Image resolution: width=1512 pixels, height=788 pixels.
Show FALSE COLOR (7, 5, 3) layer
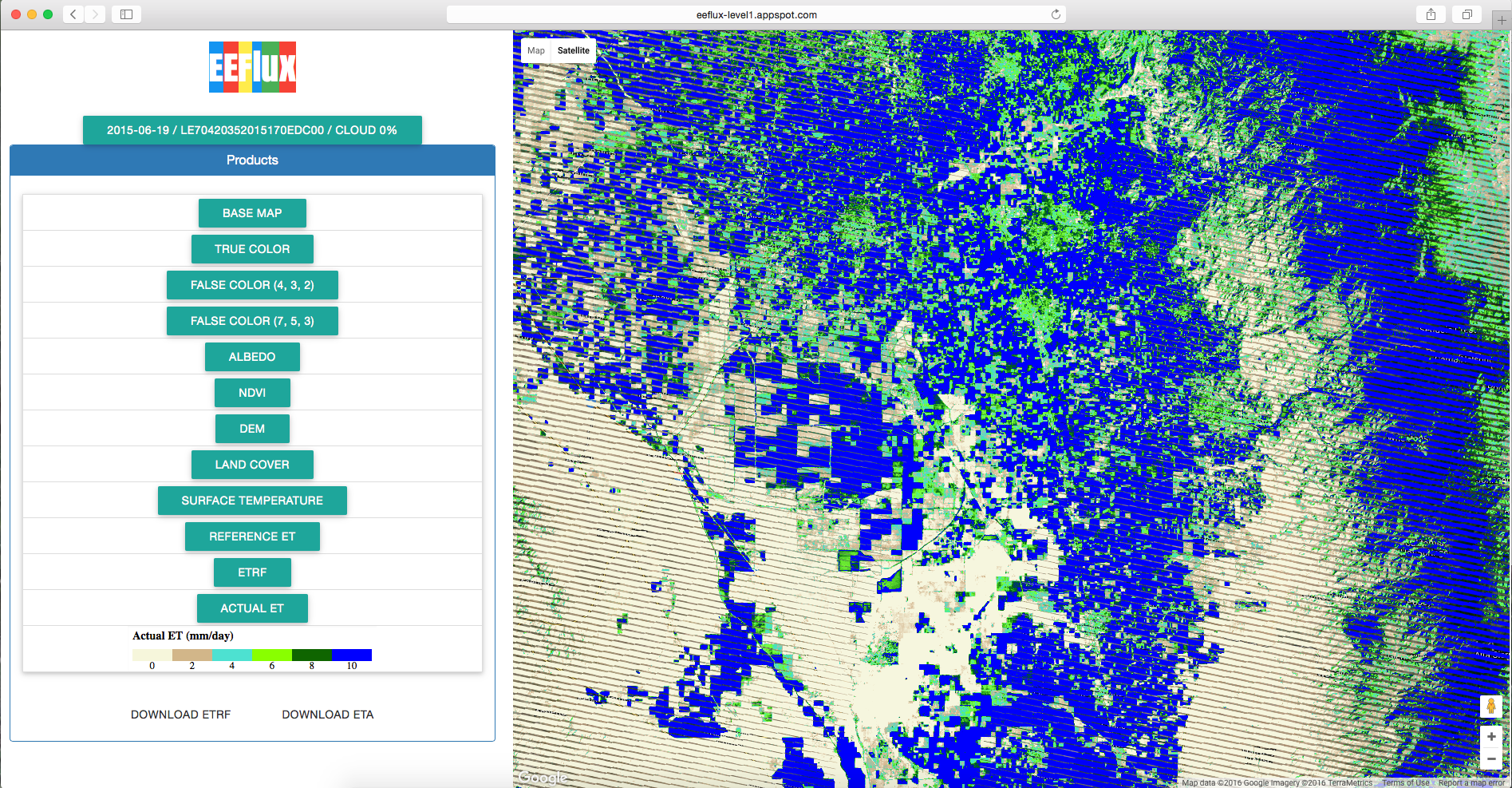(252, 321)
